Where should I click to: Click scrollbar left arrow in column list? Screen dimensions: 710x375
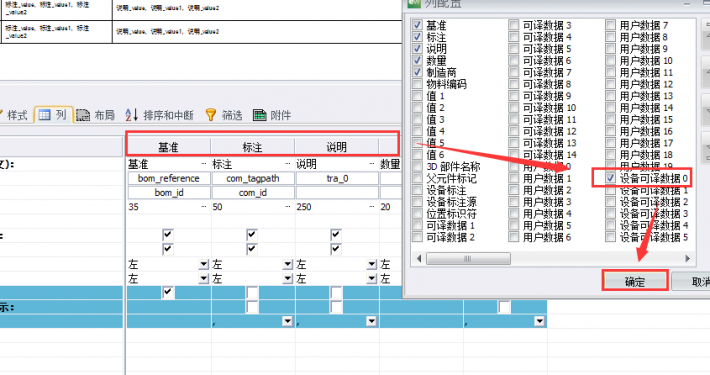pos(419,259)
